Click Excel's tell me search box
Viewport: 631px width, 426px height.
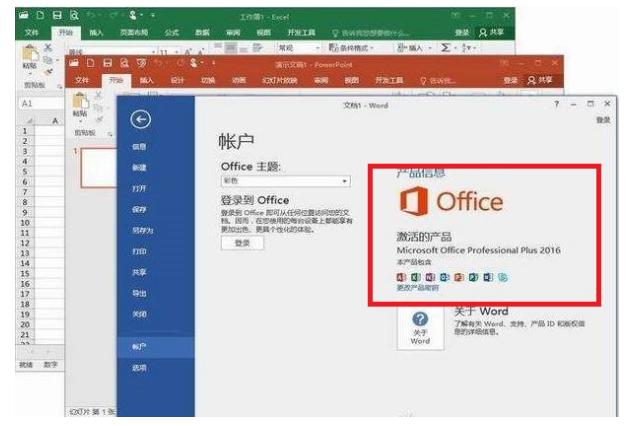coord(371,33)
